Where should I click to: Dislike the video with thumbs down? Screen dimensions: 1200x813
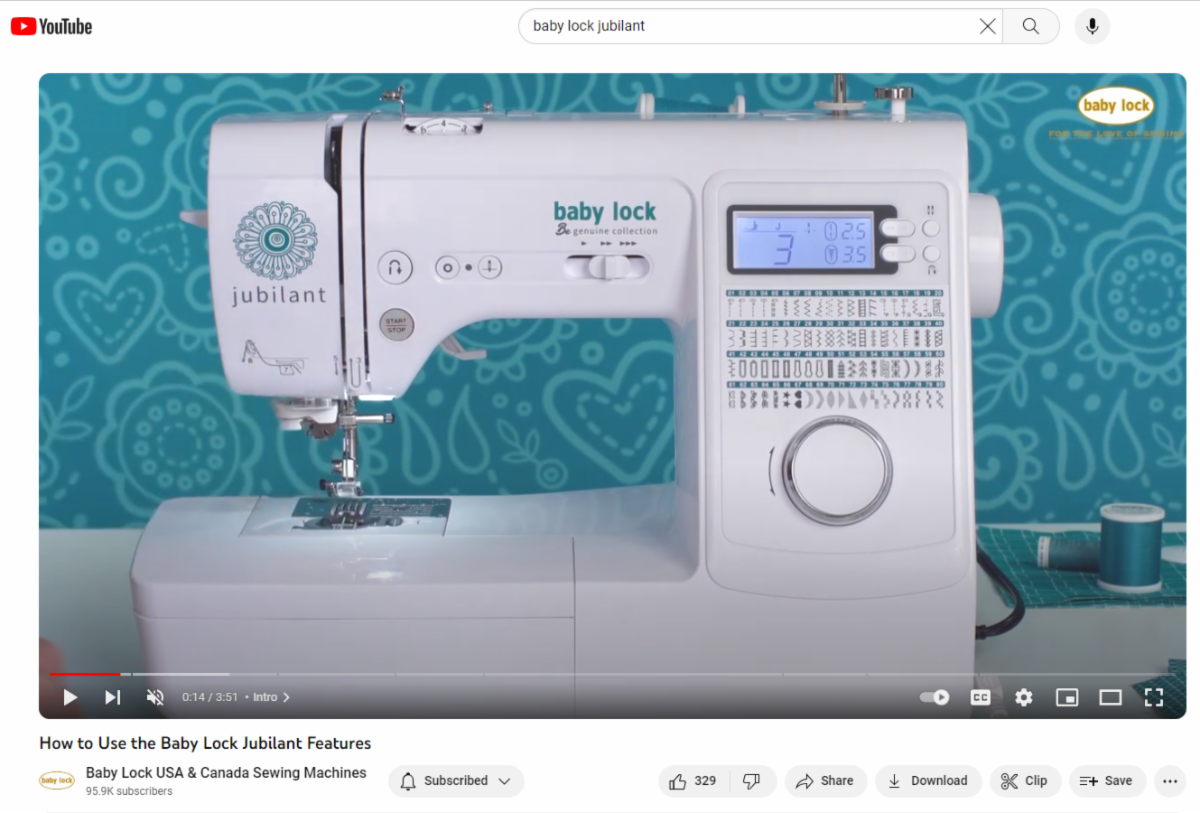[752, 781]
